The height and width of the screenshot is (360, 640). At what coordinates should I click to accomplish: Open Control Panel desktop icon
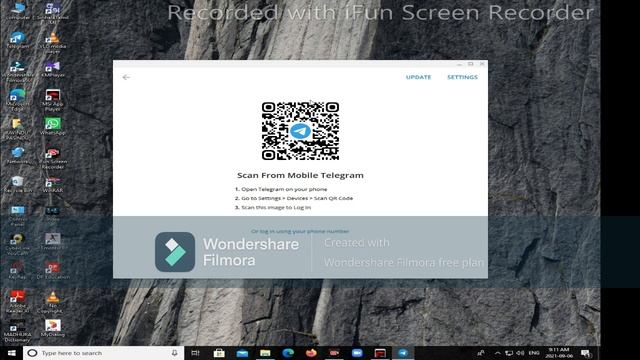tap(18, 216)
